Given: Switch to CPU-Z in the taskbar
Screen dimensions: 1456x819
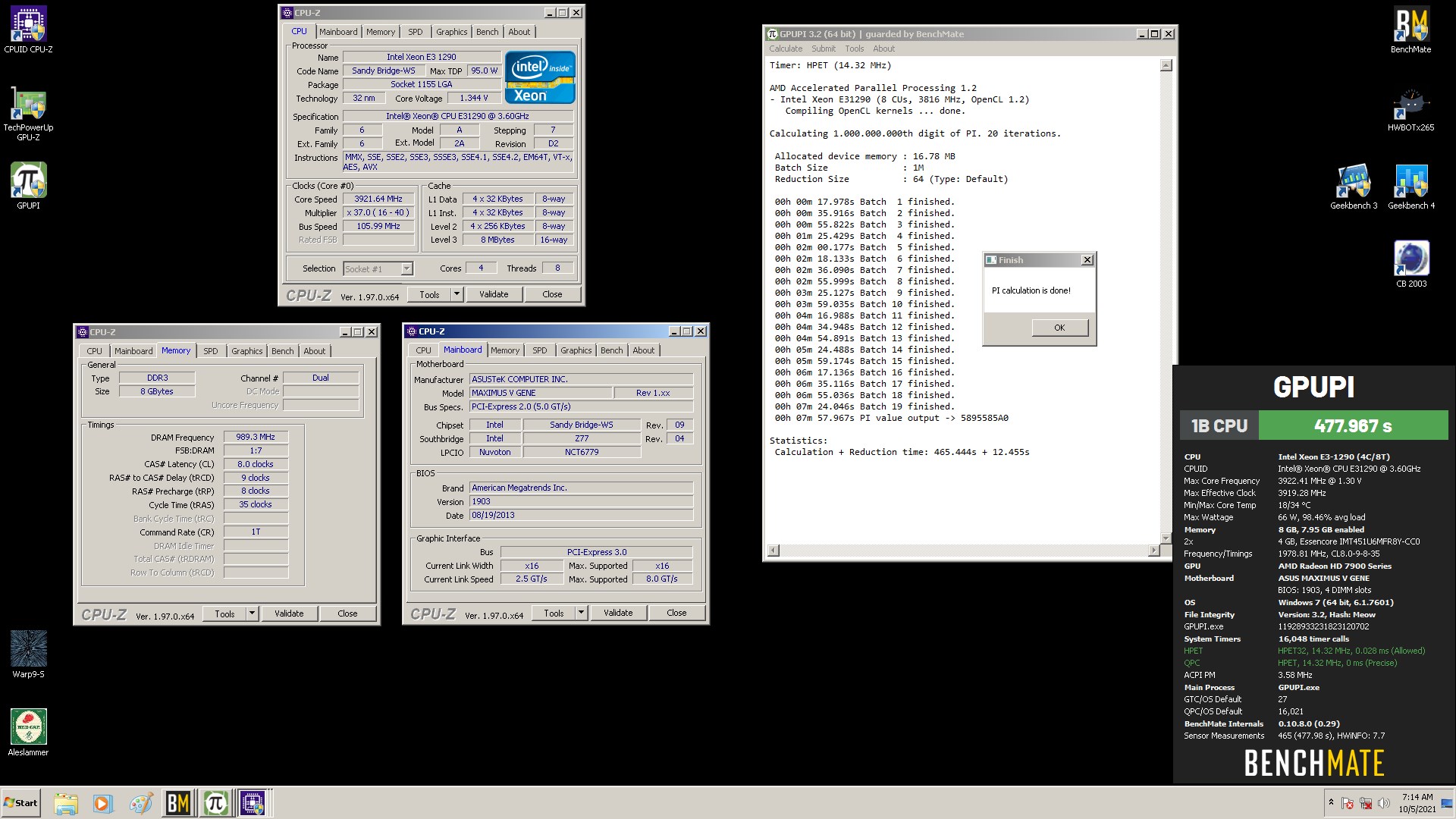Looking at the screenshot, I should [x=253, y=803].
